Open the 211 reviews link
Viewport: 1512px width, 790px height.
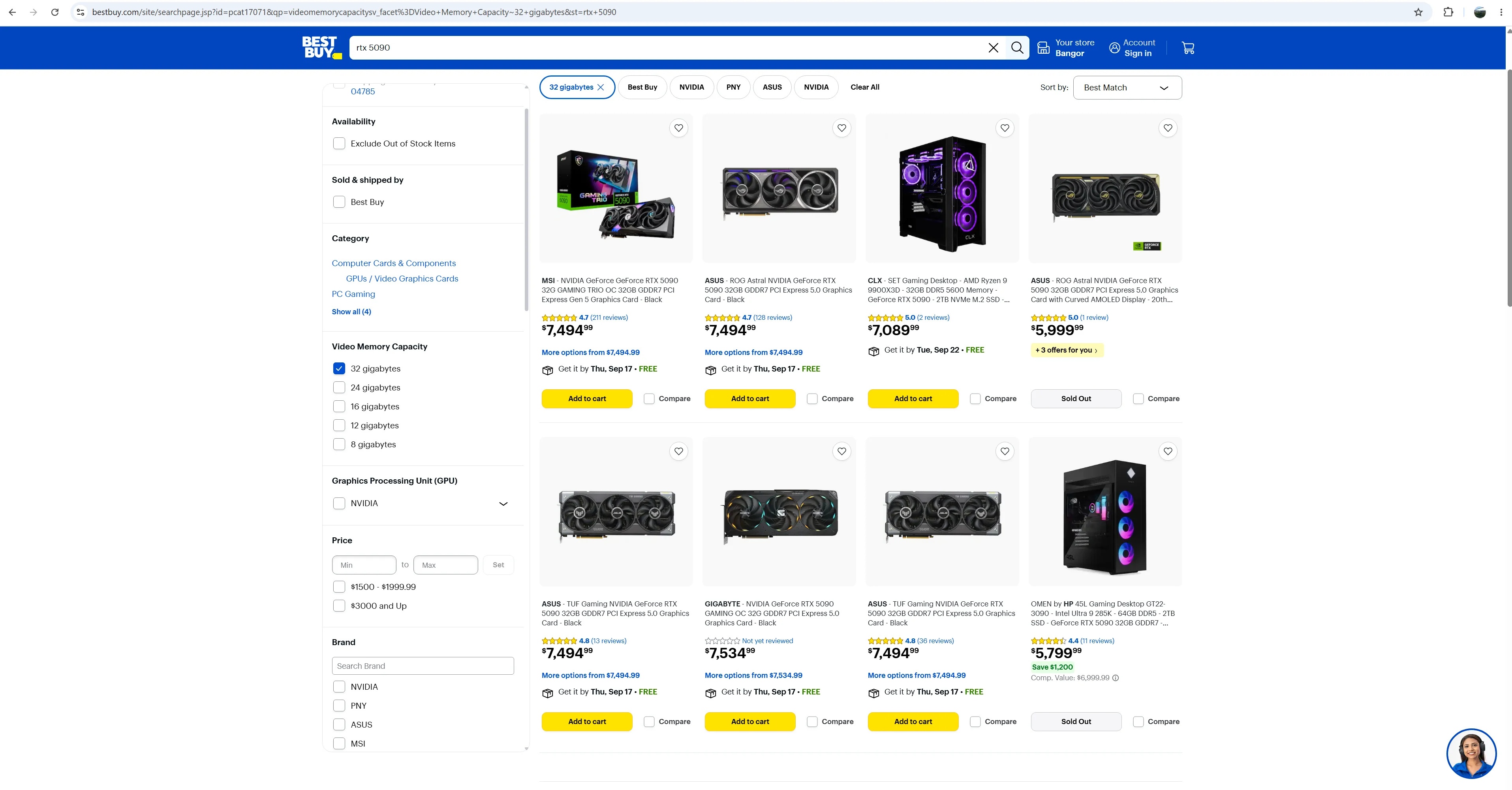tap(609, 317)
